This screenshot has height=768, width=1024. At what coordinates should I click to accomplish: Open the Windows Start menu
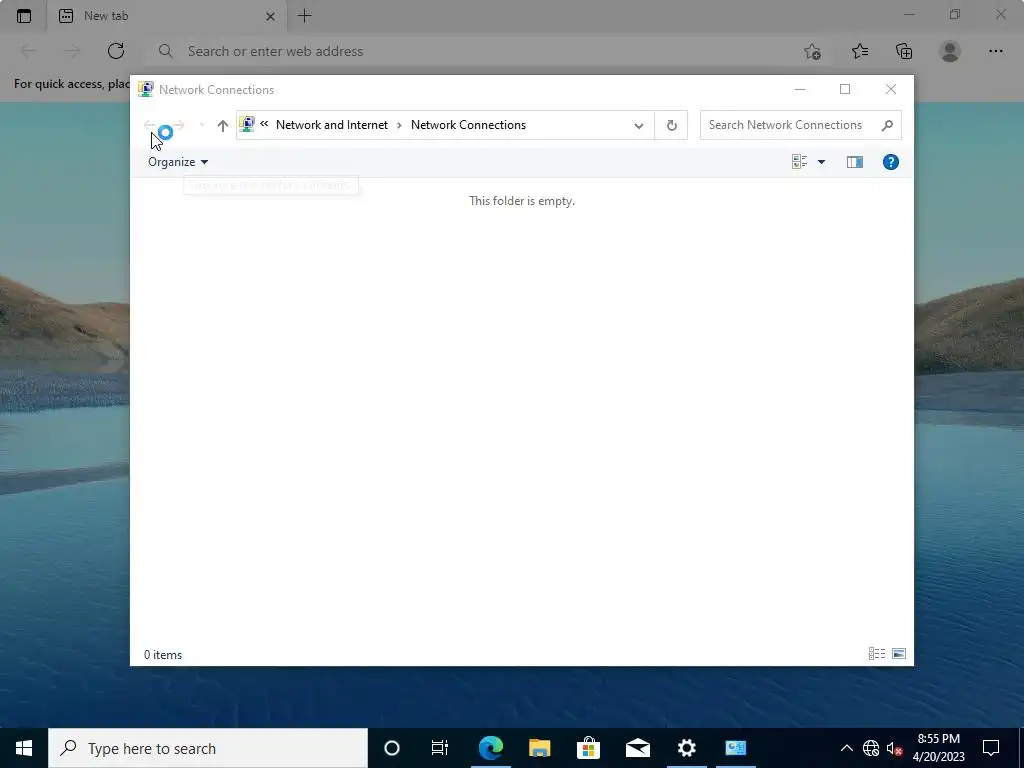pos(24,748)
